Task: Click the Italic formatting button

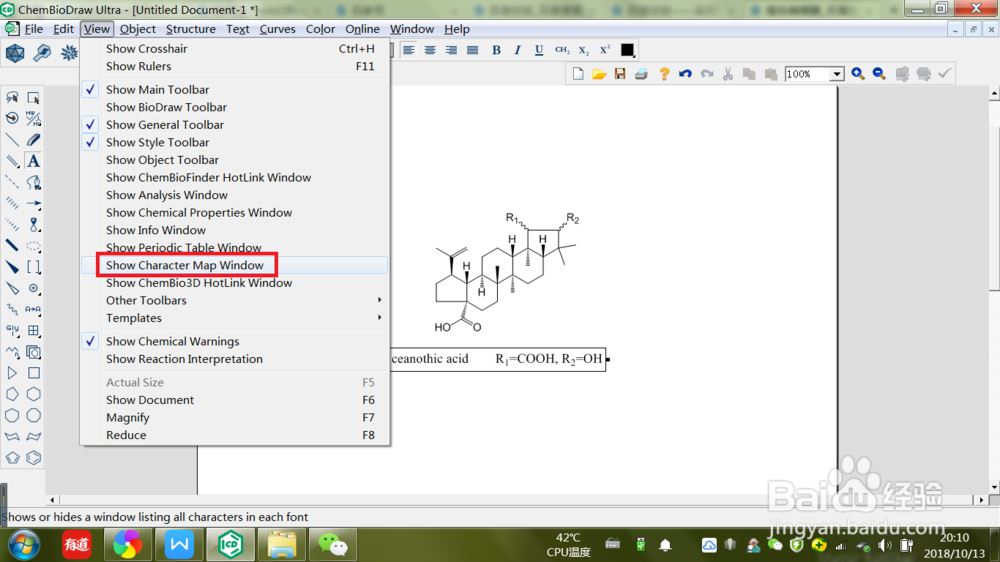Action: tap(517, 50)
